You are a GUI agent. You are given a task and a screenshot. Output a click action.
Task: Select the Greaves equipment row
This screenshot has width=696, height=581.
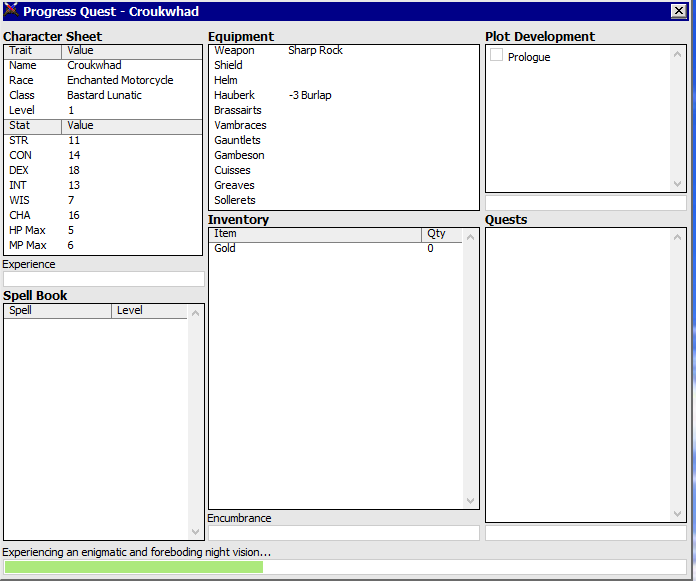click(x=344, y=186)
